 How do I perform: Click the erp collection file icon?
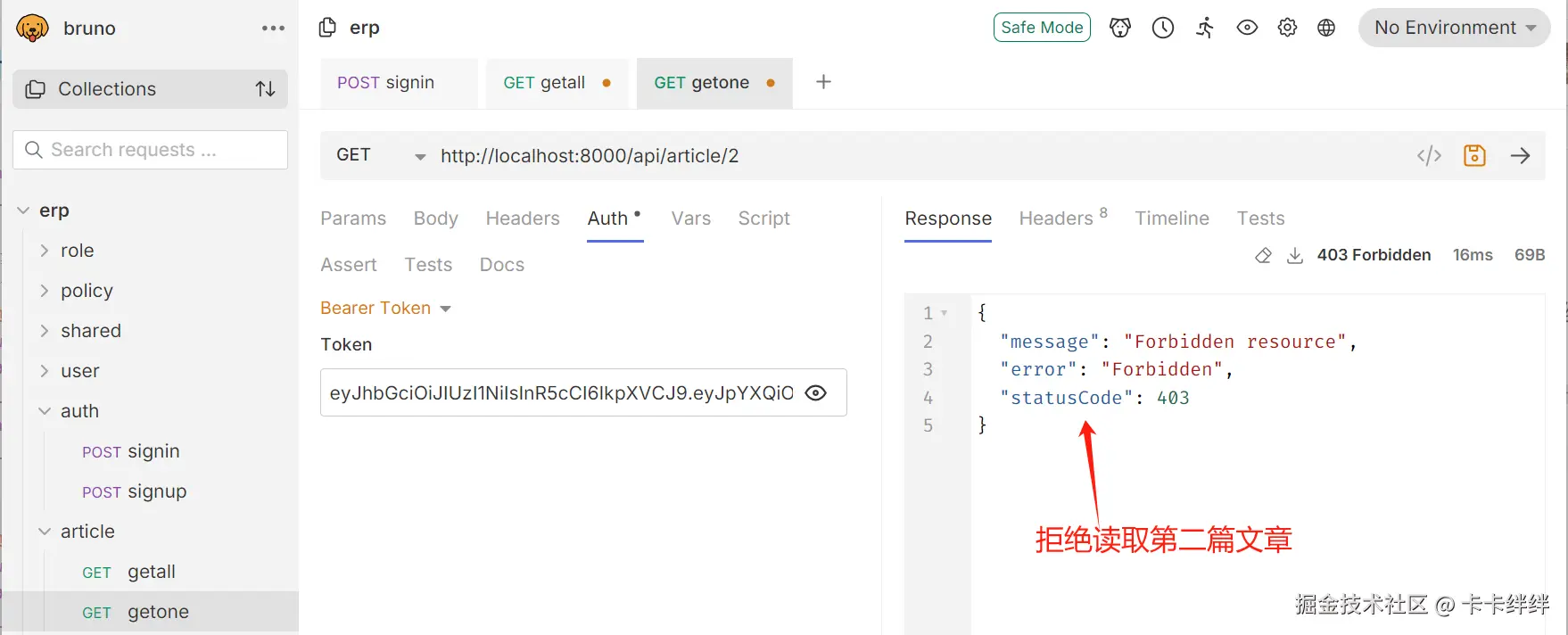(327, 28)
